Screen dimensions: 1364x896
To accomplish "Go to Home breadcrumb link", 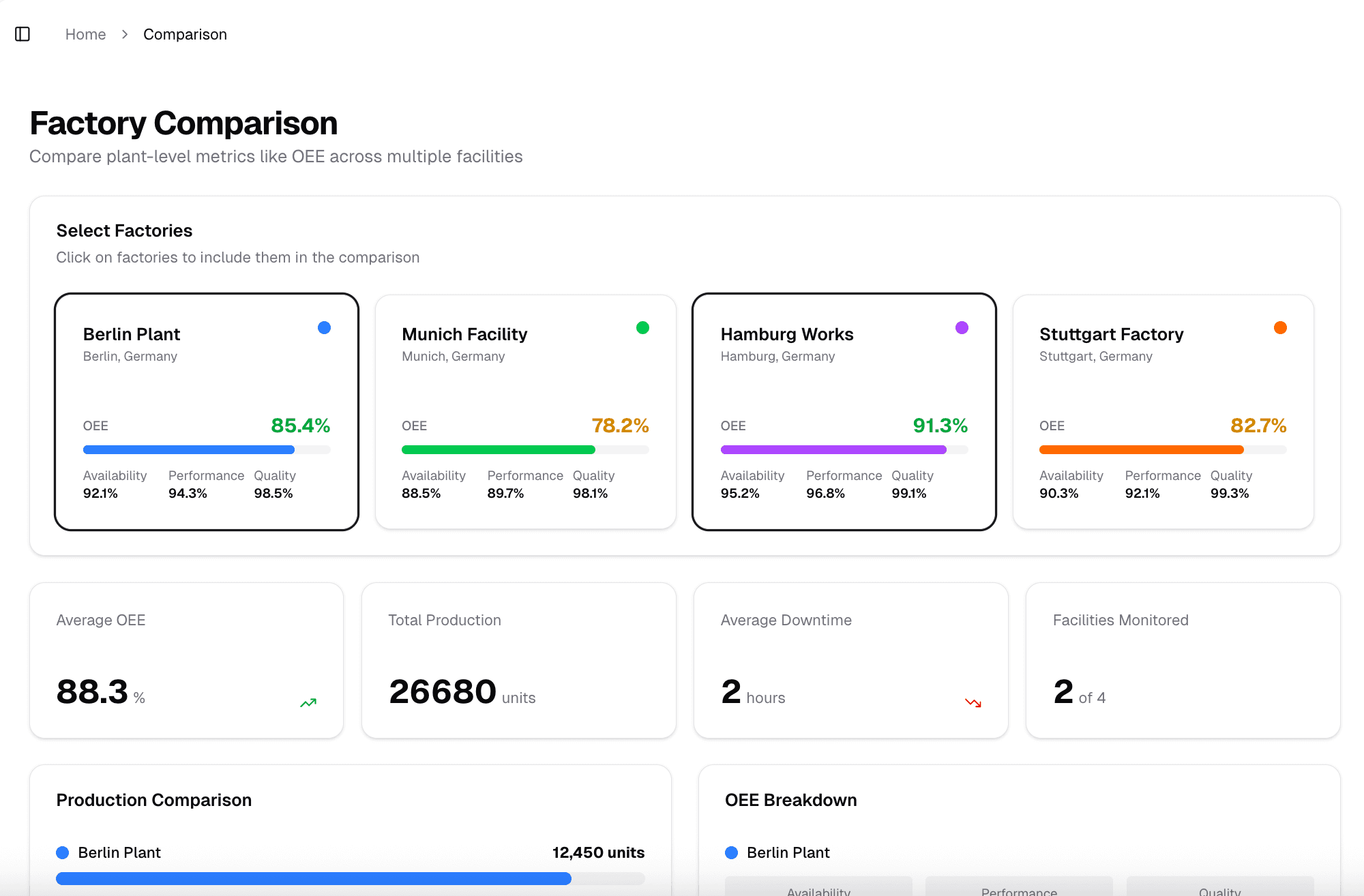I will 85,34.
